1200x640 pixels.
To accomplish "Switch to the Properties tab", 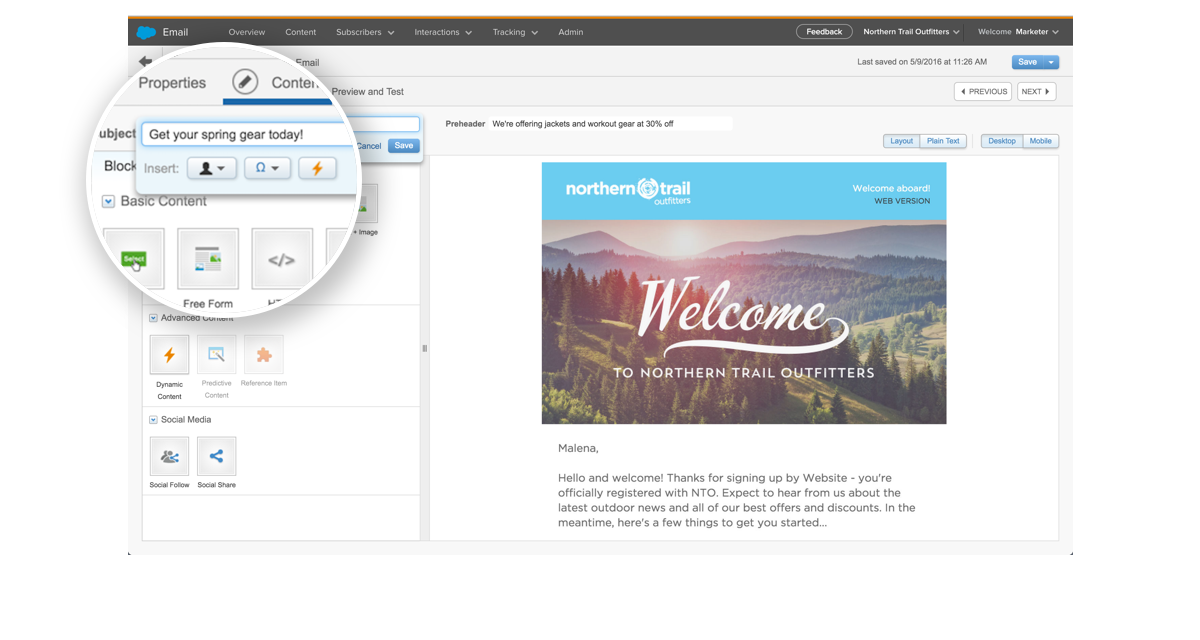I will coord(172,83).
